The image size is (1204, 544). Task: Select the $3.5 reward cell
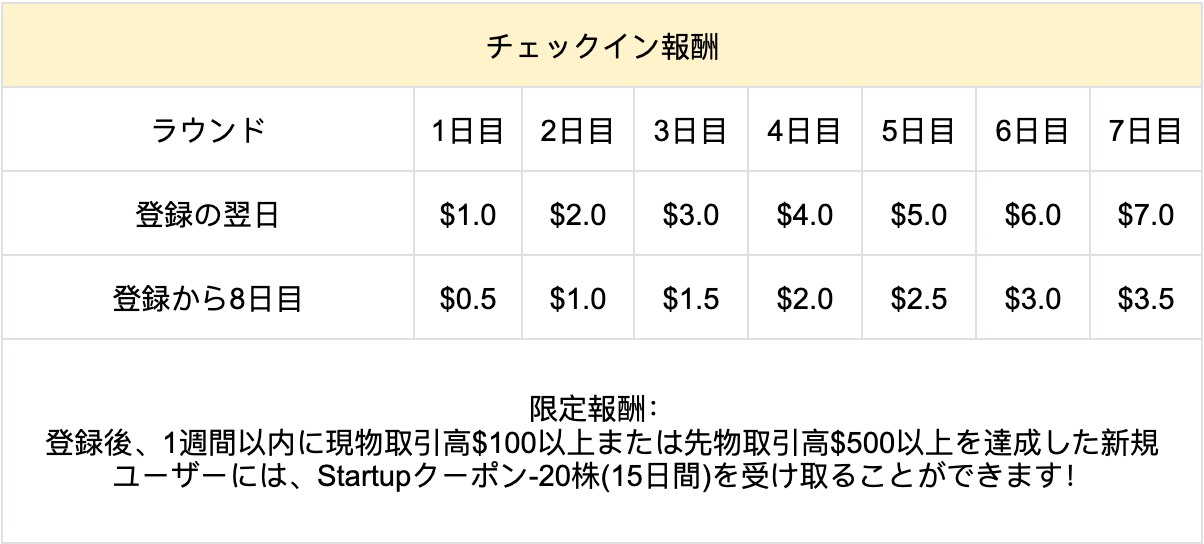[x=1145, y=299]
